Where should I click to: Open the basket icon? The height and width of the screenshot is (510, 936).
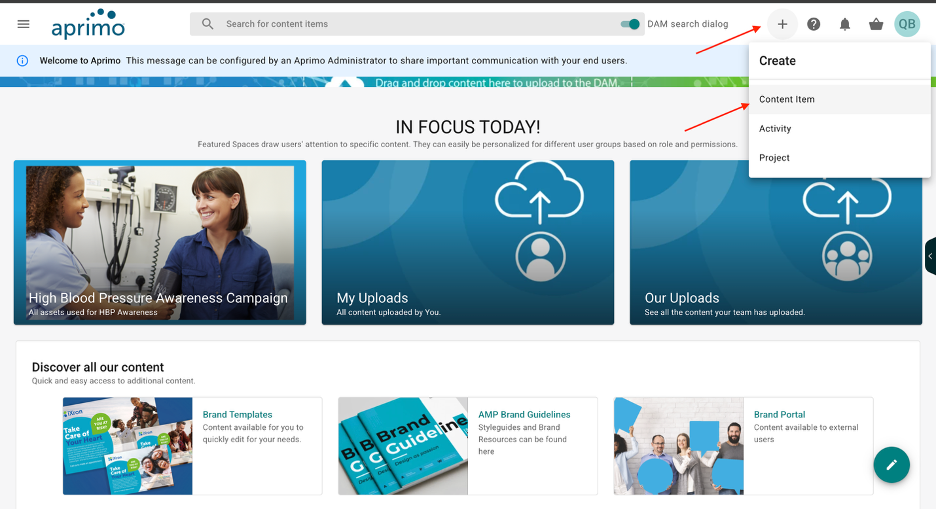pyautogui.click(x=876, y=24)
